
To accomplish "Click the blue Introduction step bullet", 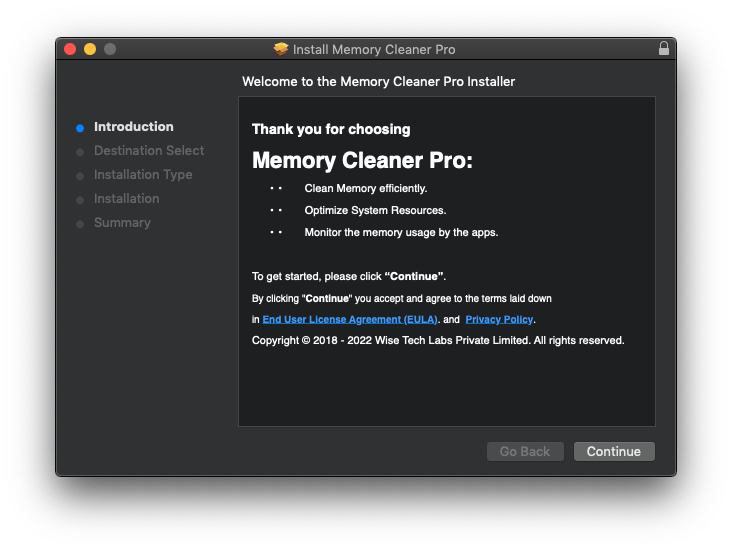I will click(x=80, y=128).
